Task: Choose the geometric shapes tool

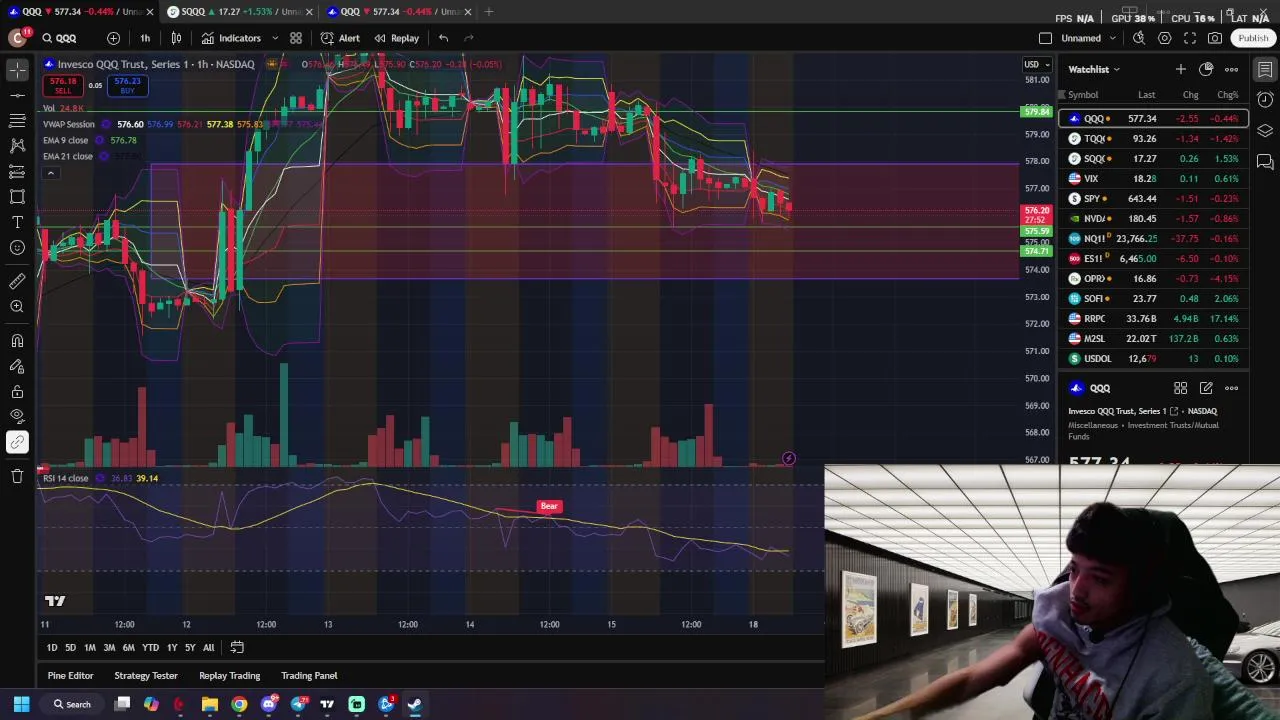Action: click(17, 197)
